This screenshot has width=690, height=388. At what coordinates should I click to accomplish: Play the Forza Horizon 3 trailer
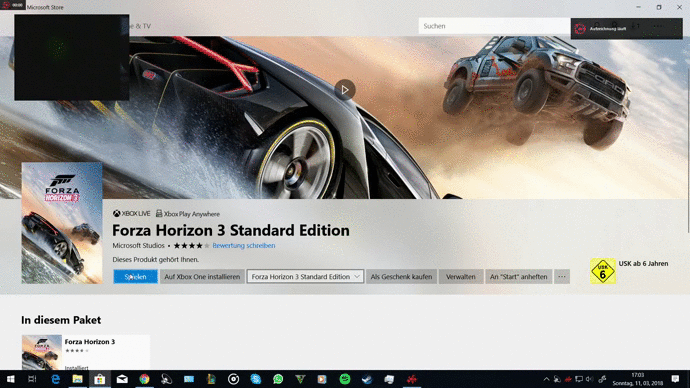tap(345, 90)
